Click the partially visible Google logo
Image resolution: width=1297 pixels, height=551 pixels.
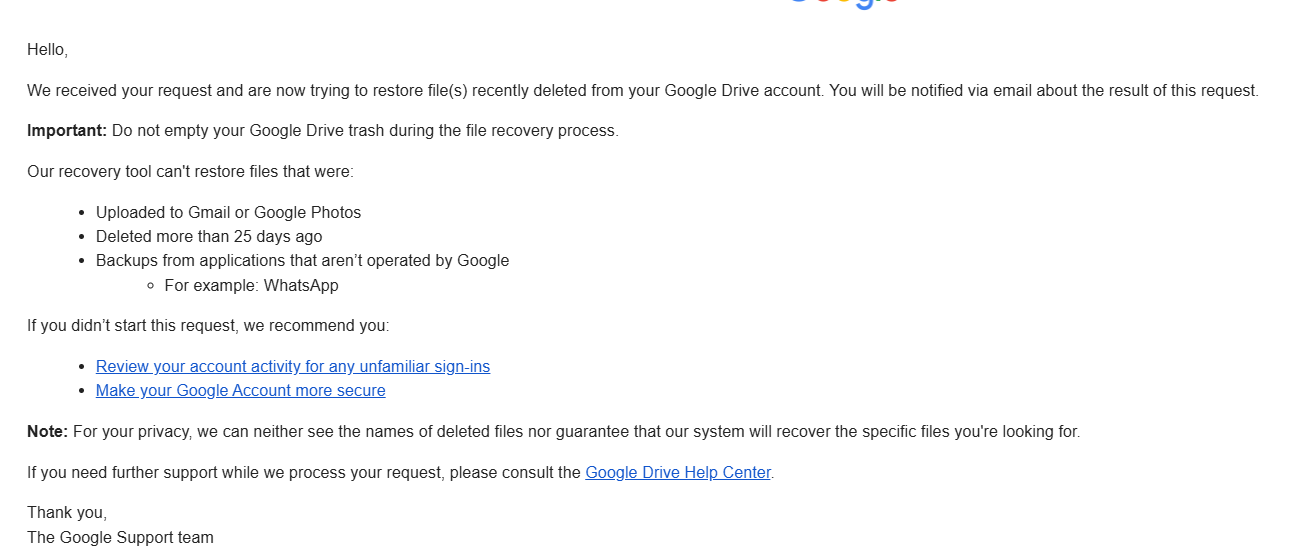coord(845,4)
